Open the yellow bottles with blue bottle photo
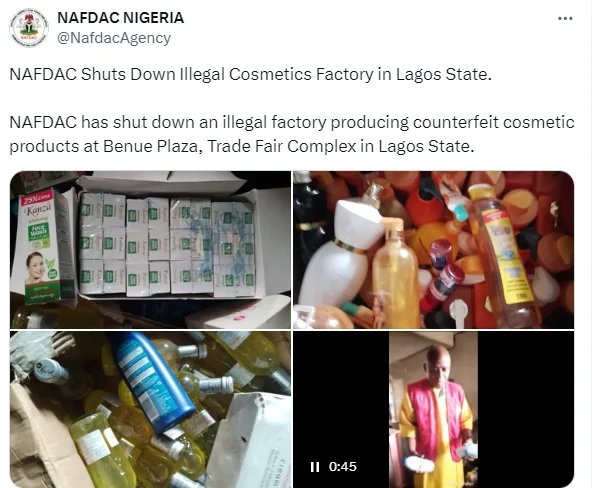This screenshot has height=488, width=596. click(151, 409)
